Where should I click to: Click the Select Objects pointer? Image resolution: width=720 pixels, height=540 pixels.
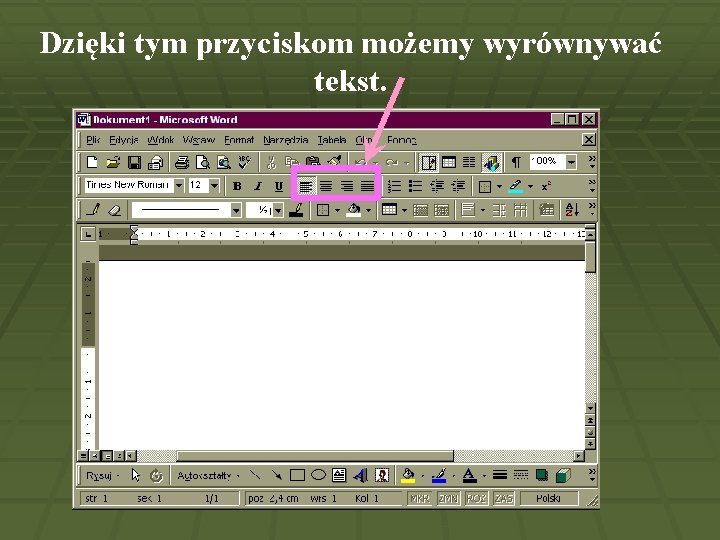[x=135, y=475]
